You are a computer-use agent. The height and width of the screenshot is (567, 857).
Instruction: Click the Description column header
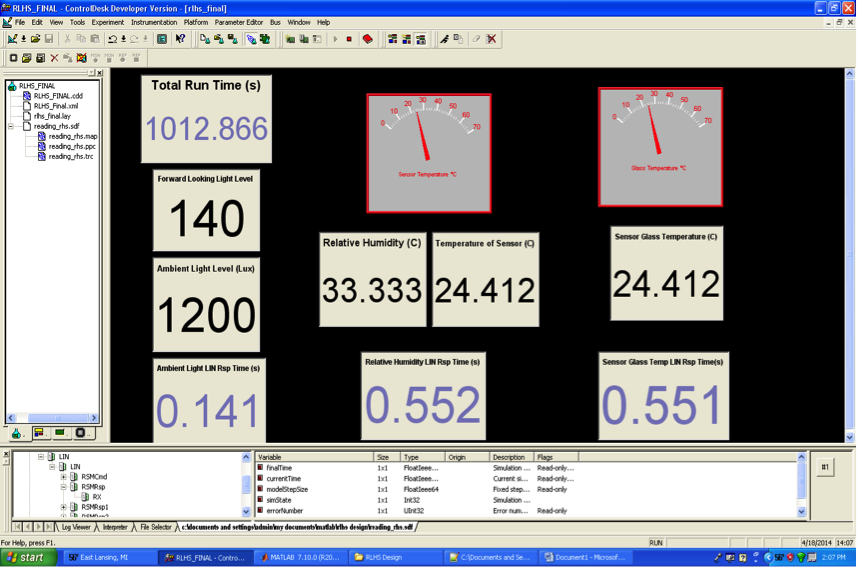(512, 457)
